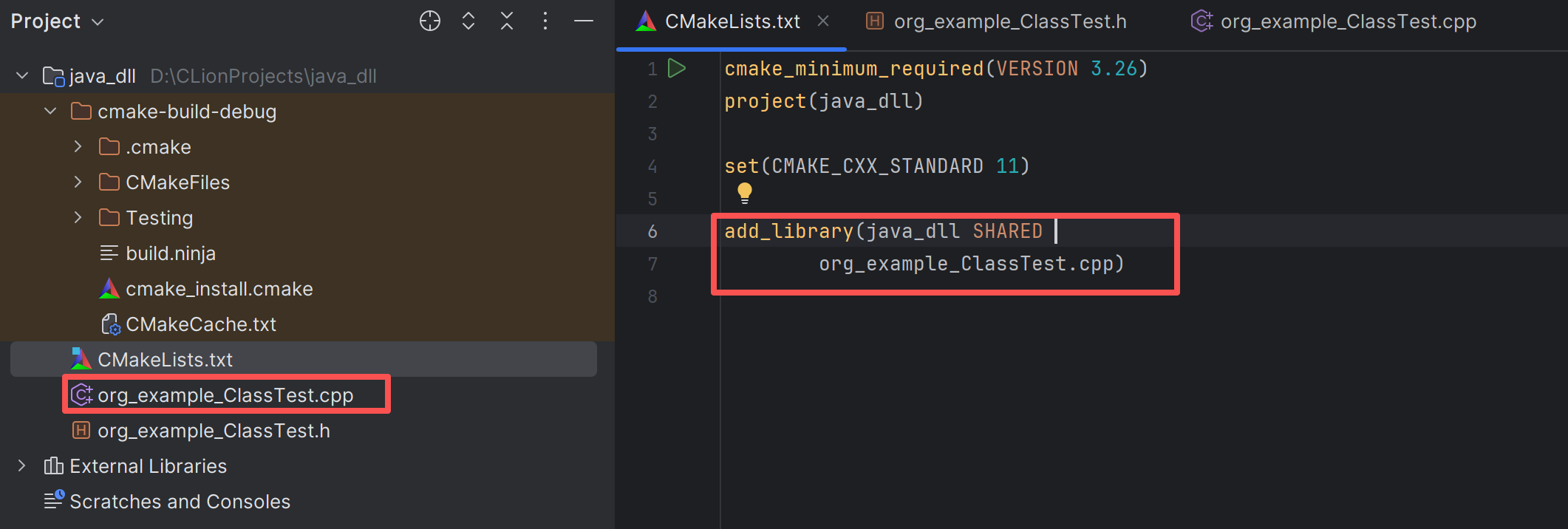Click org_example_ClassTest.cpp on line 7
This screenshot has width=1568, height=529.
(x=966, y=264)
